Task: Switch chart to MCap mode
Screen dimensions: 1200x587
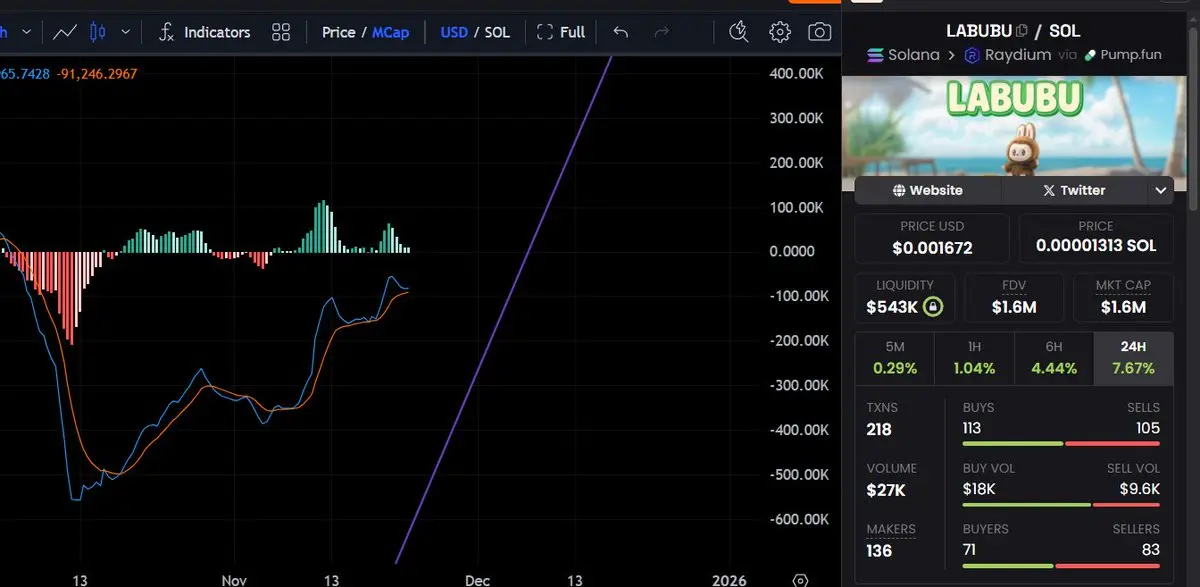Action: click(x=390, y=32)
